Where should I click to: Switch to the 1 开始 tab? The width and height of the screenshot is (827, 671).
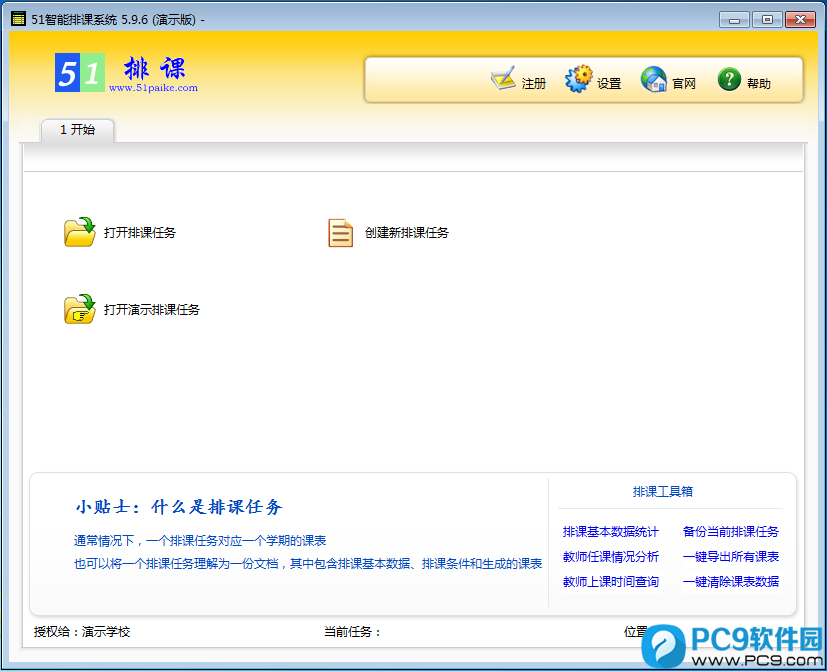pos(78,130)
